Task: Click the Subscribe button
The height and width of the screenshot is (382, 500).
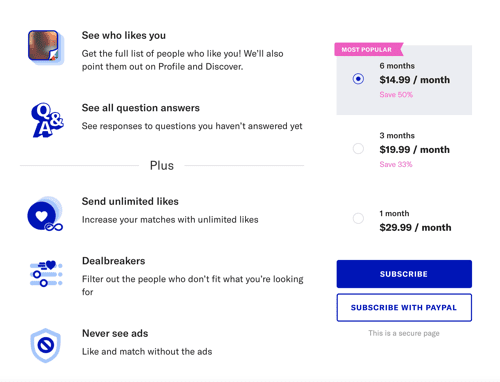Action: pos(404,274)
